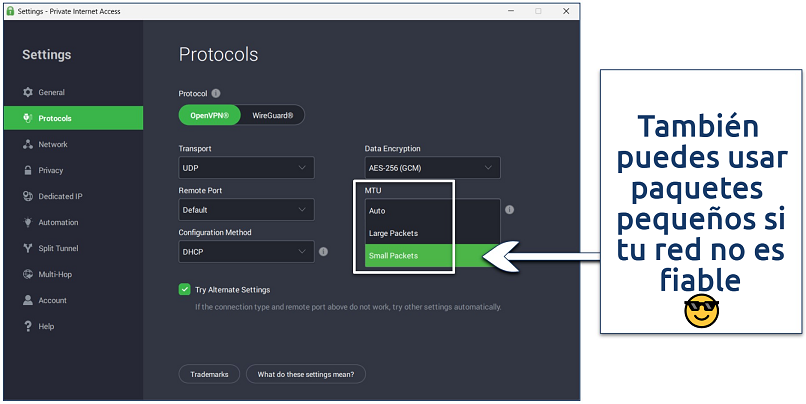Open the Help section

[x=74, y=326]
